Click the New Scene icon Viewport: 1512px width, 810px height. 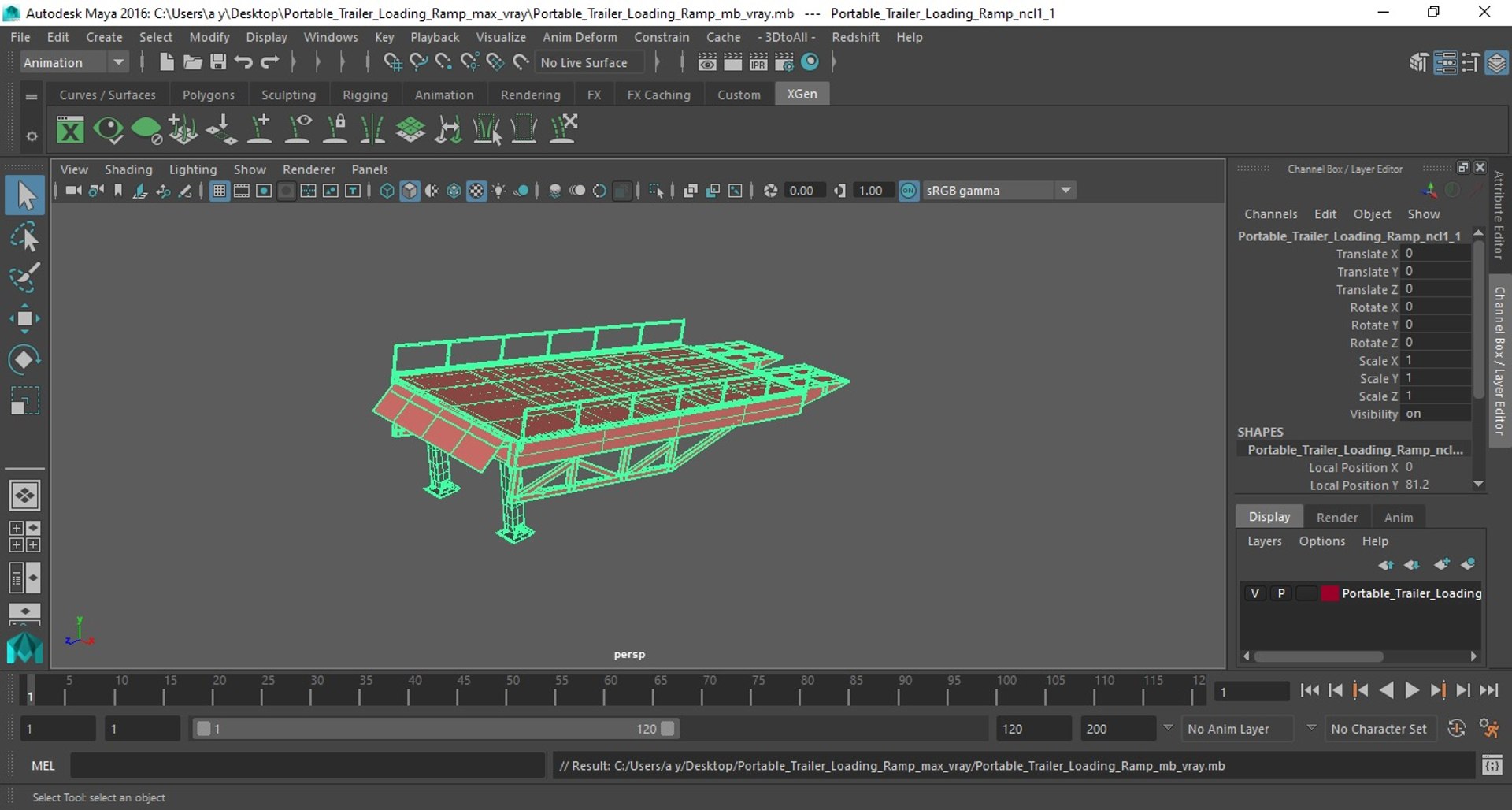(166, 62)
